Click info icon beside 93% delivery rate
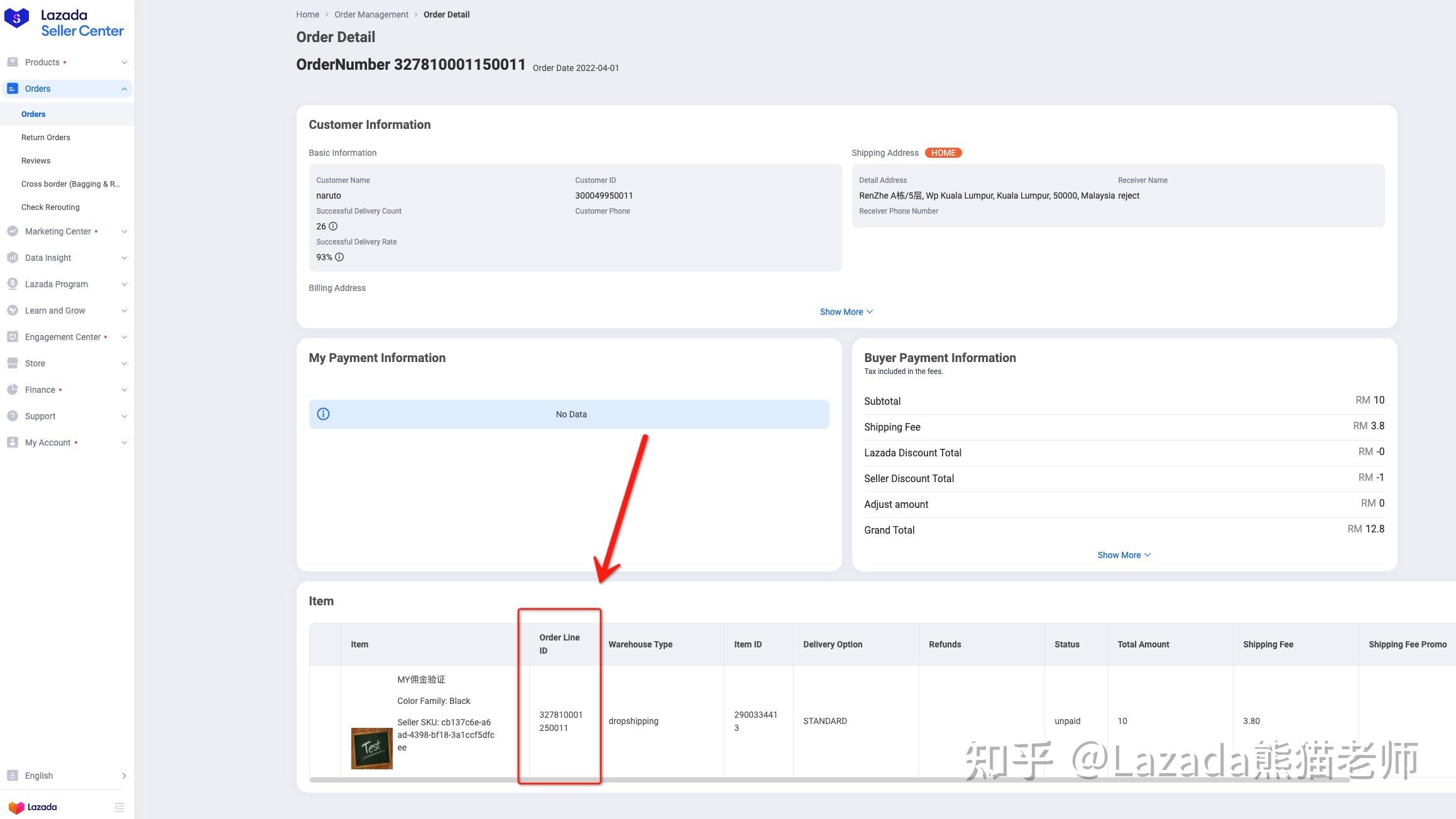 [x=339, y=257]
